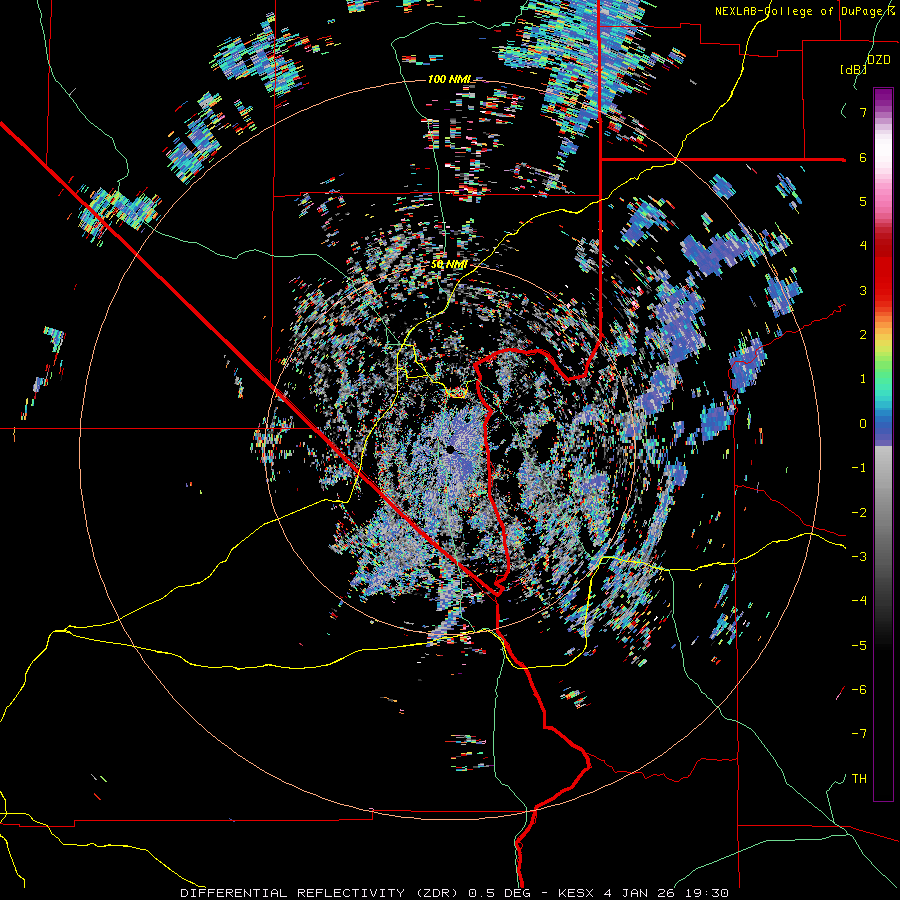The width and height of the screenshot is (900, 900).
Task: Click the DIFFERENTIAL REFLECTIVITY (ZDR) title text
Action: (319, 893)
